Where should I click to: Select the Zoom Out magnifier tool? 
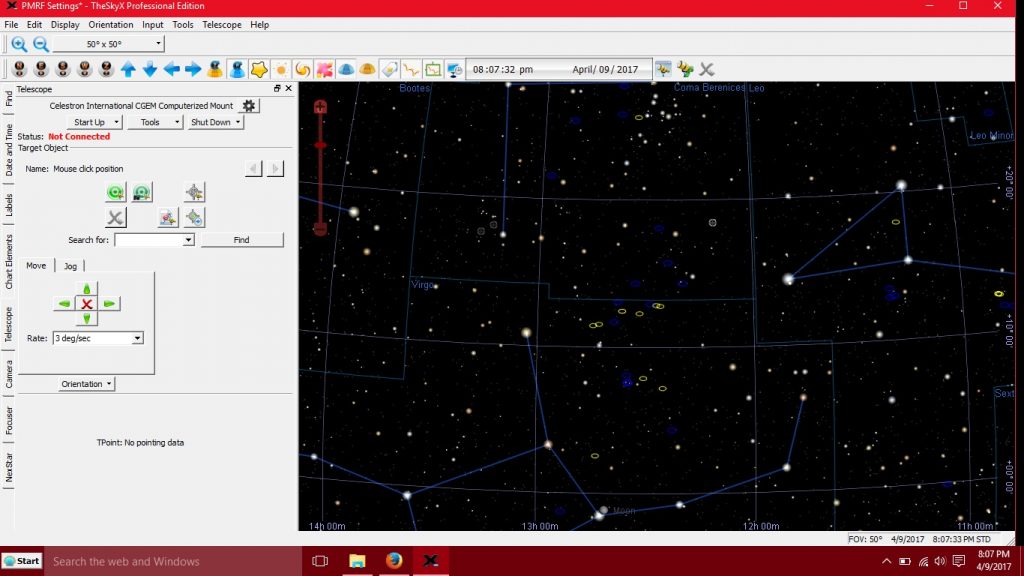40,44
